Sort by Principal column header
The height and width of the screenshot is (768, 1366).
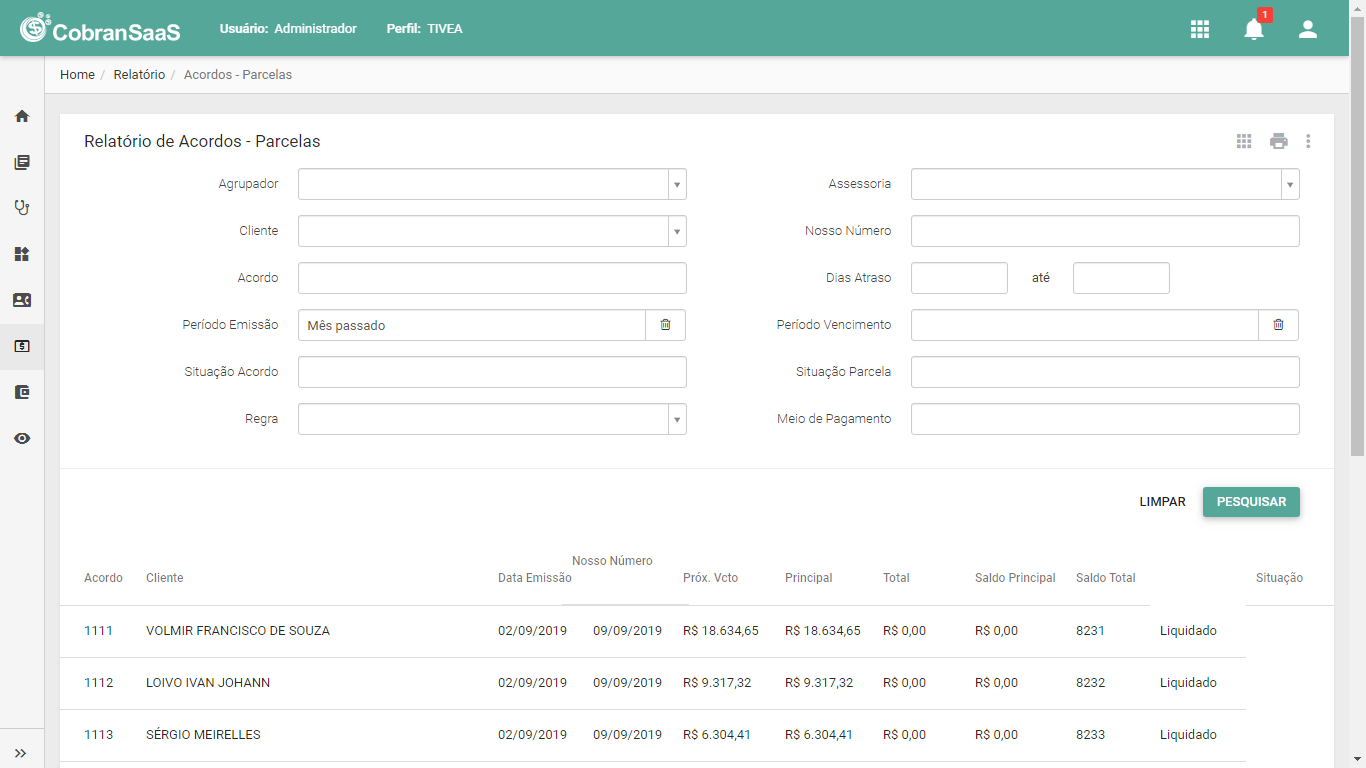[x=808, y=578]
